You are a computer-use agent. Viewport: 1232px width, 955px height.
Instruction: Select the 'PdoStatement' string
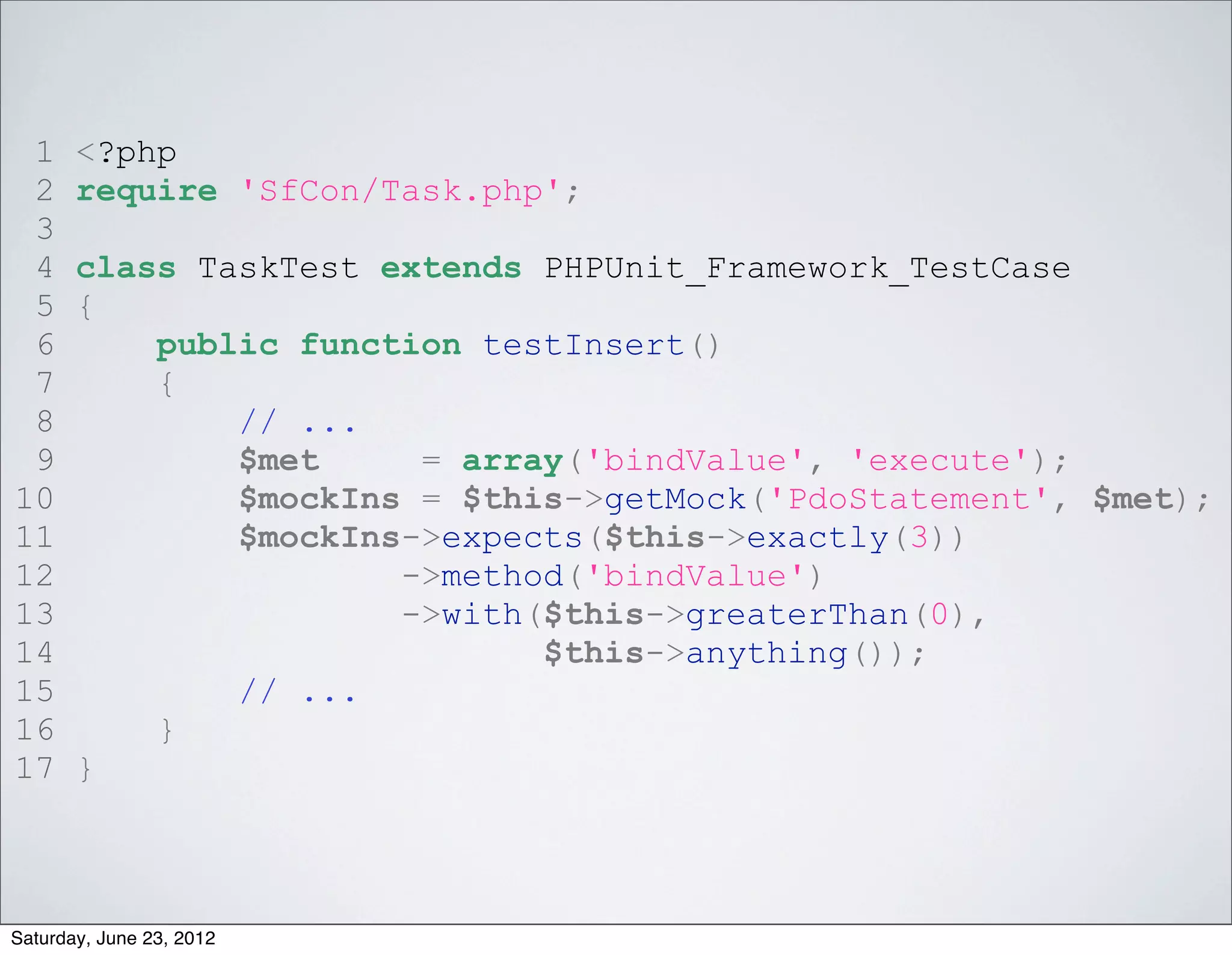point(909,499)
